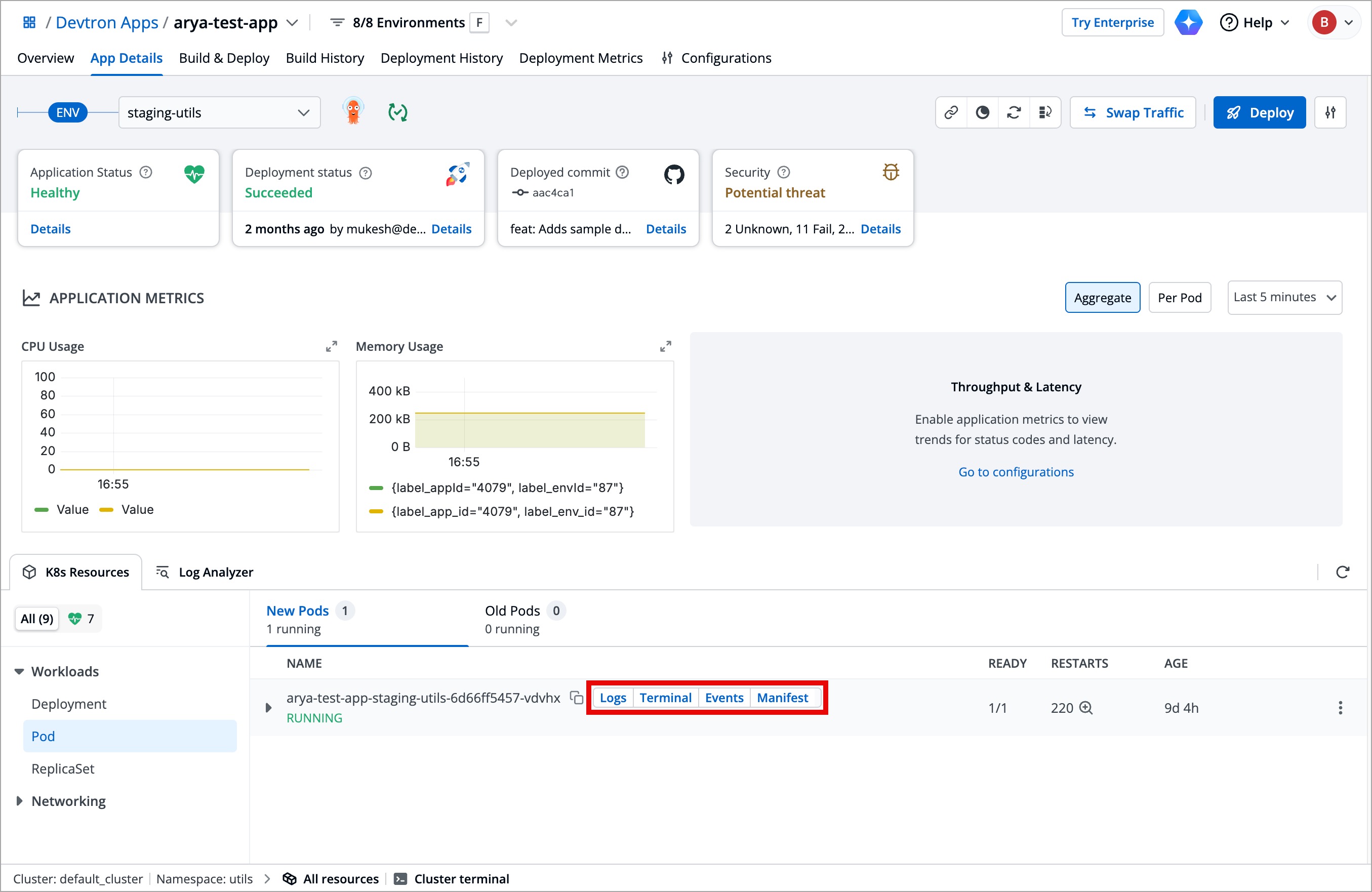The height and width of the screenshot is (892, 1372).
Task: Select ReplicaSet in the Workloads tree
Action: (63, 768)
